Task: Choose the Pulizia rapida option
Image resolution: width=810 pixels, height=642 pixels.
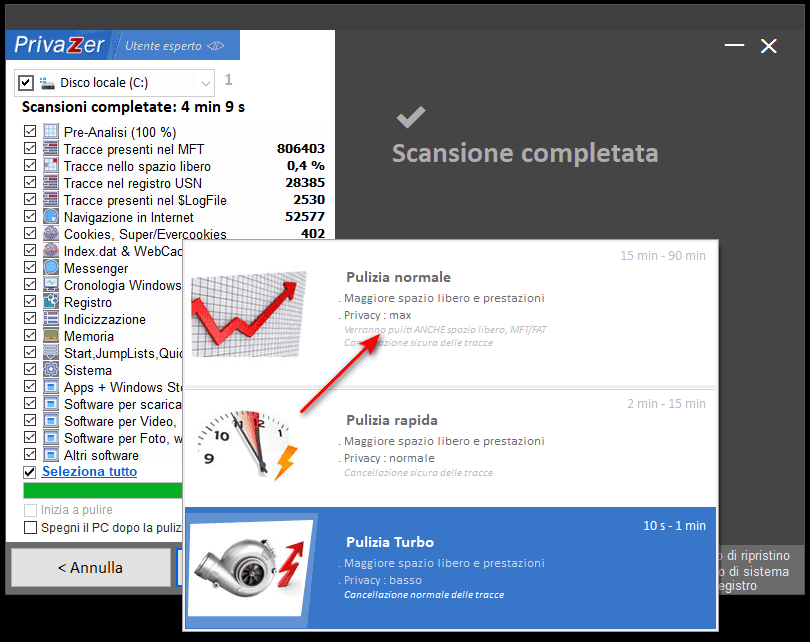Action: pyautogui.click(x=450, y=448)
